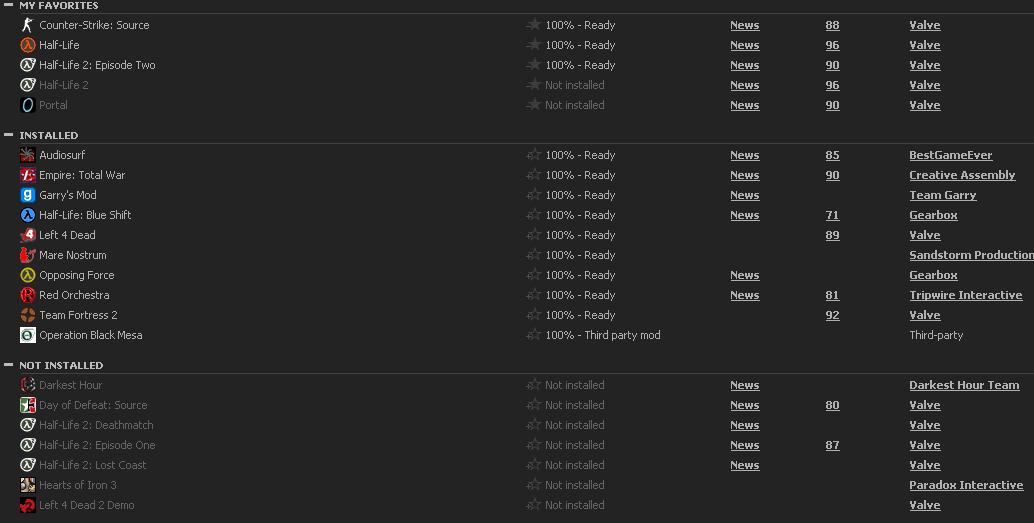Select the Garry's Mod icon
Viewport: 1034px width, 523px height.
(x=27, y=195)
